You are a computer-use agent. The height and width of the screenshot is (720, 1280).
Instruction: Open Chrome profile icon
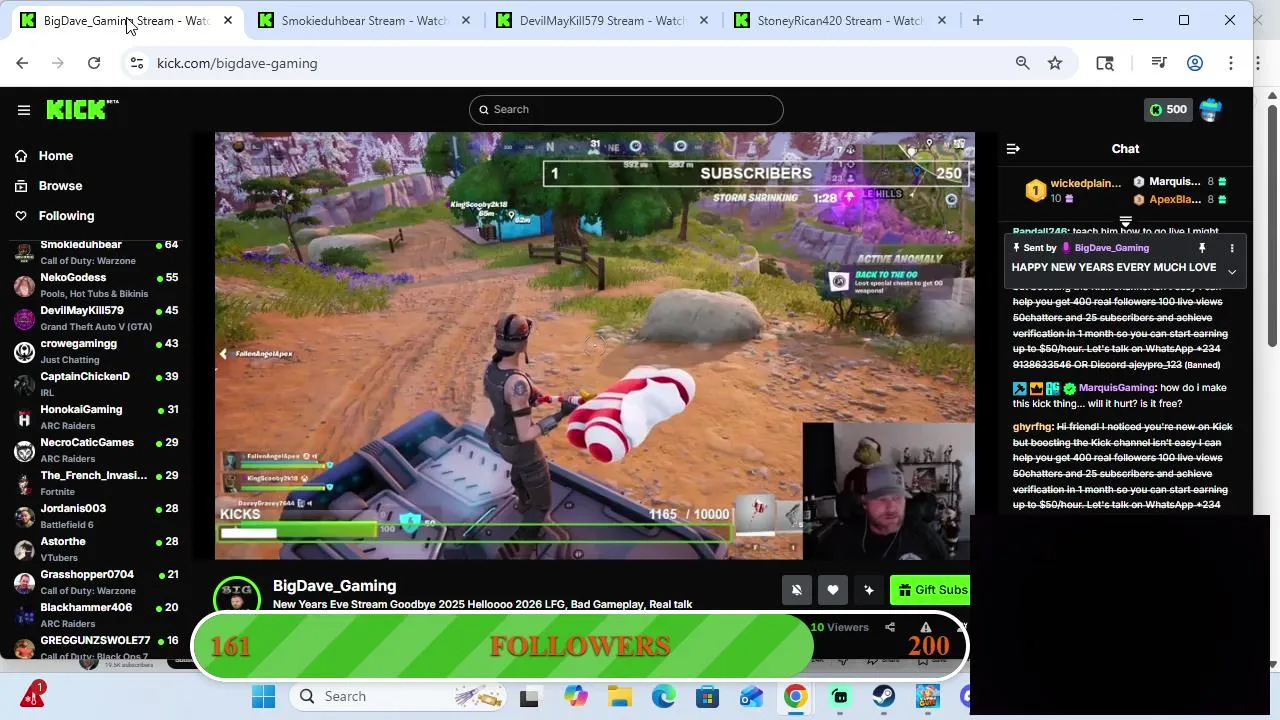coord(1195,63)
